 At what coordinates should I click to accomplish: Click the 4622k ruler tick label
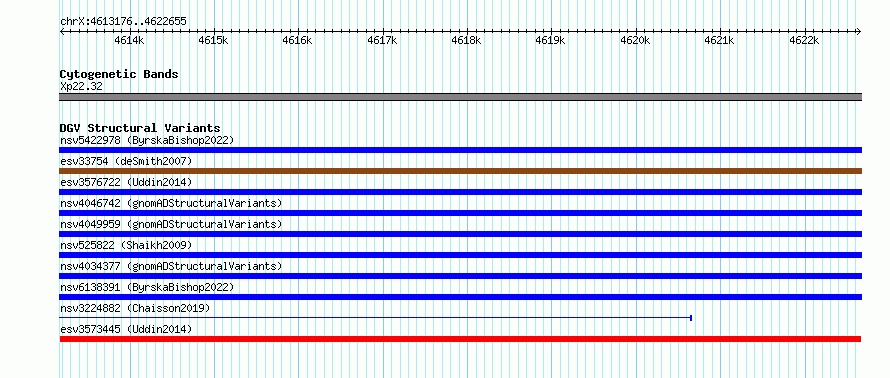coord(804,40)
